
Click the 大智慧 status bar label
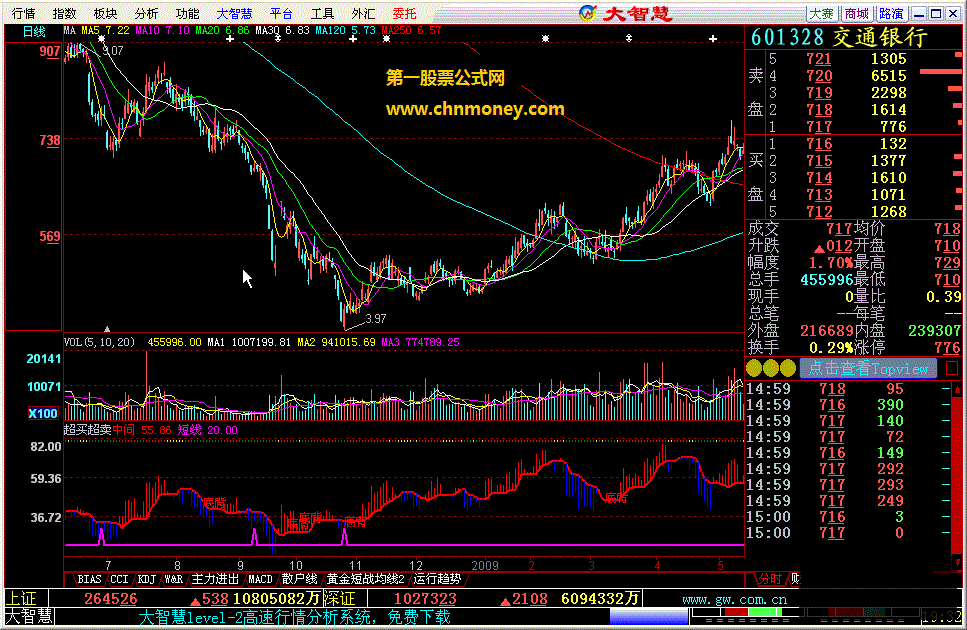[x=29, y=616]
